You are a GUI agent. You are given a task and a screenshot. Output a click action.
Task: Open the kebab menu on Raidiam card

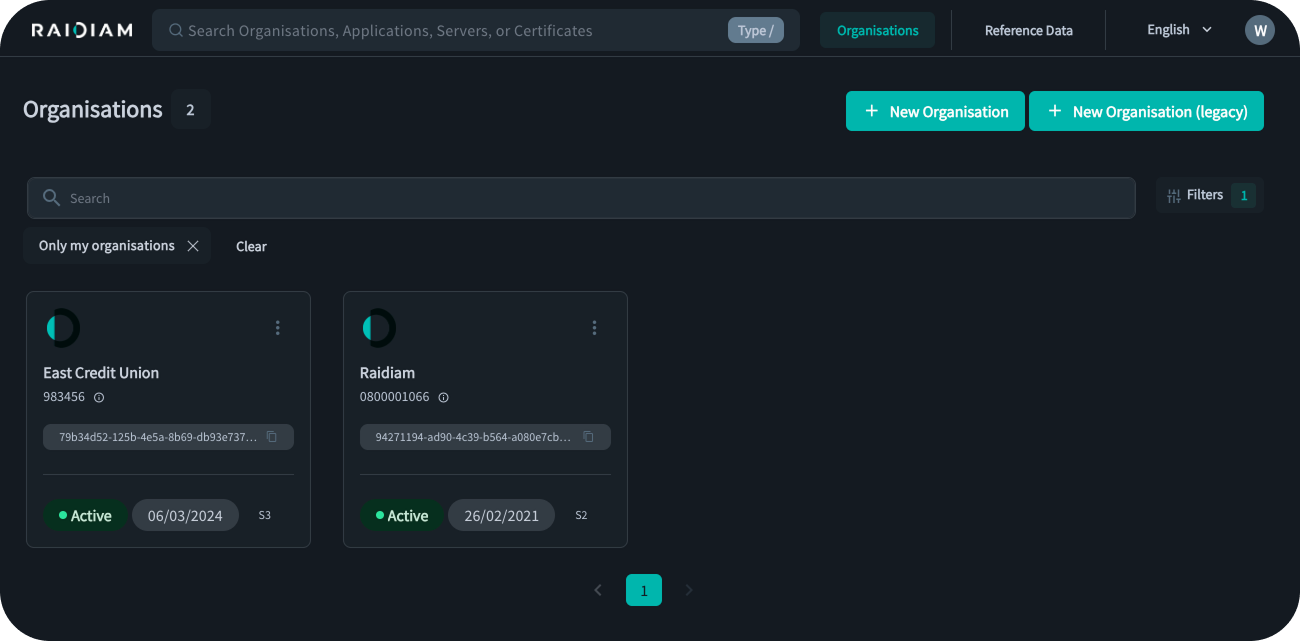[x=594, y=327]
